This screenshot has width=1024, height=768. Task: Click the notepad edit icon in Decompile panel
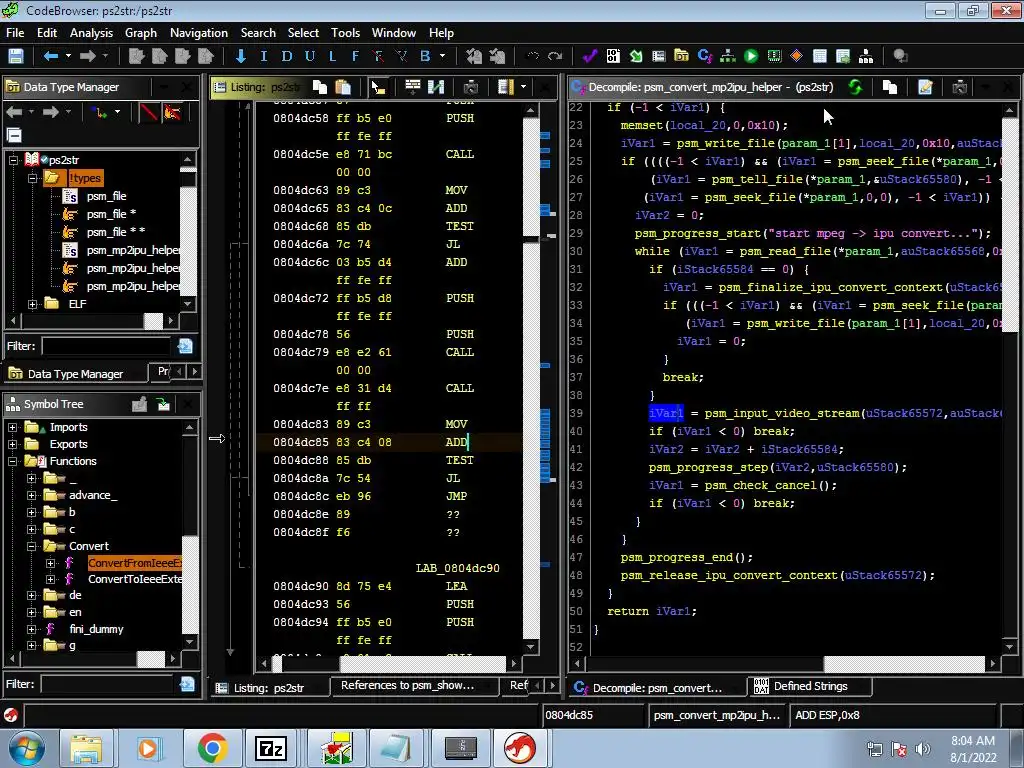[925, 87]
